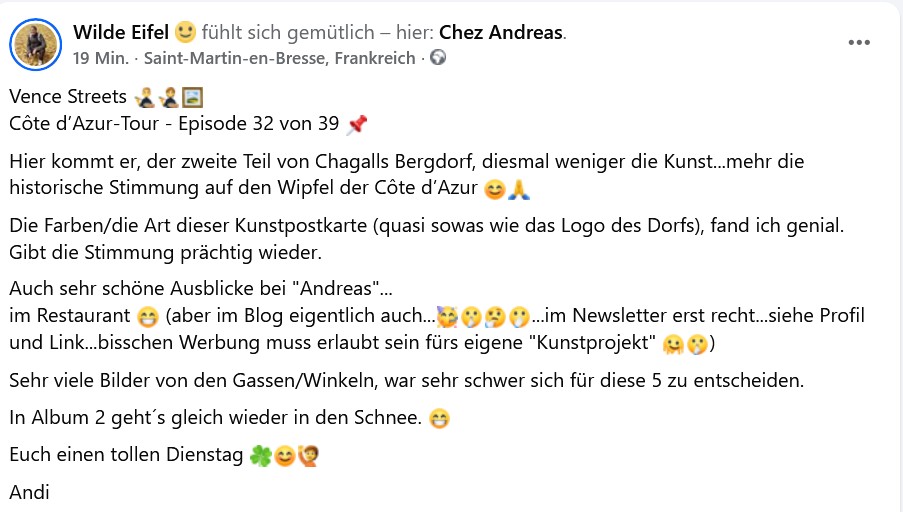This screenshot has height=512, width=903.
Task: Click the globe public audience icon
Action: click(x=438, y=58)
